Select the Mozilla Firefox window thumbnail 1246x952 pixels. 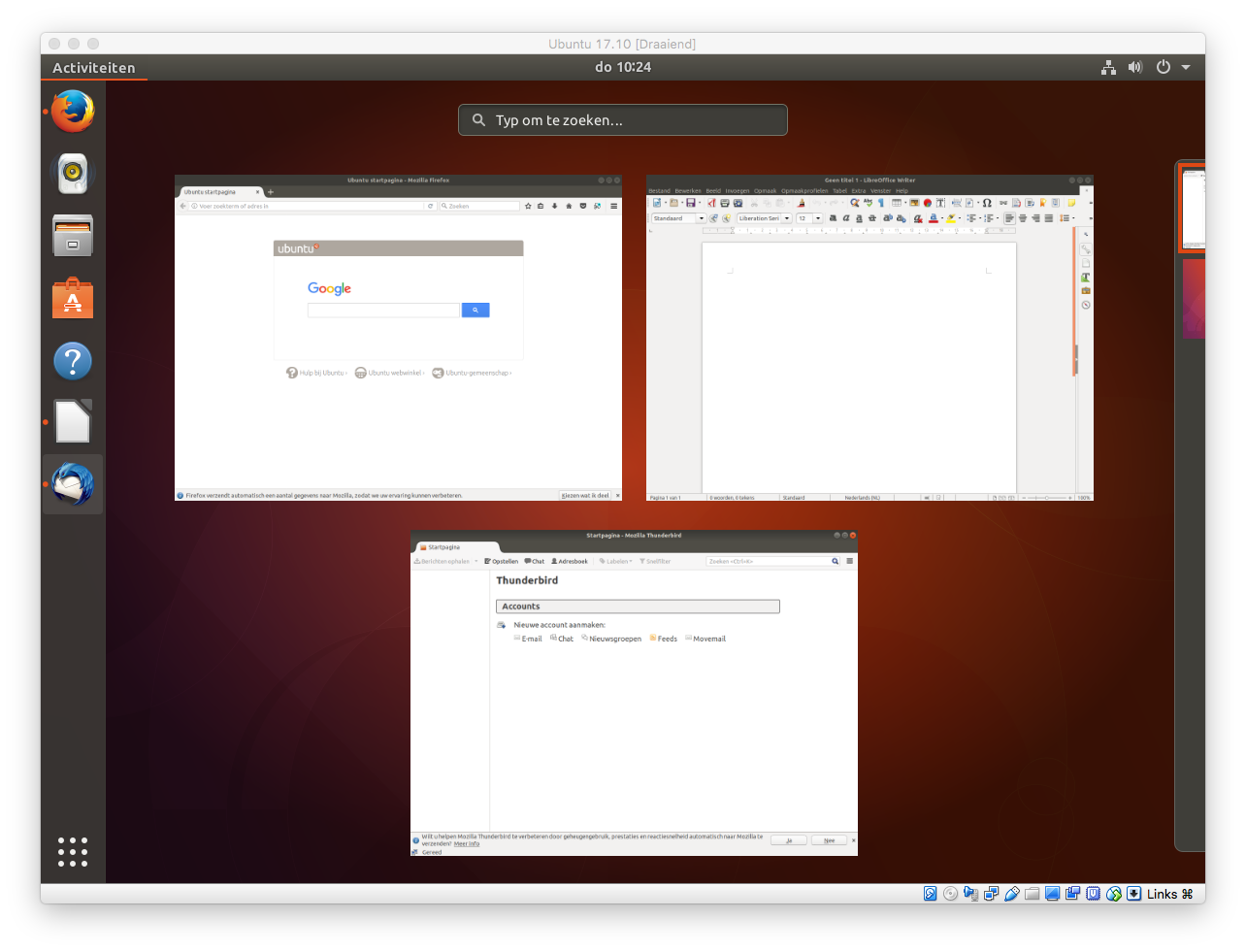pos(398,338)
